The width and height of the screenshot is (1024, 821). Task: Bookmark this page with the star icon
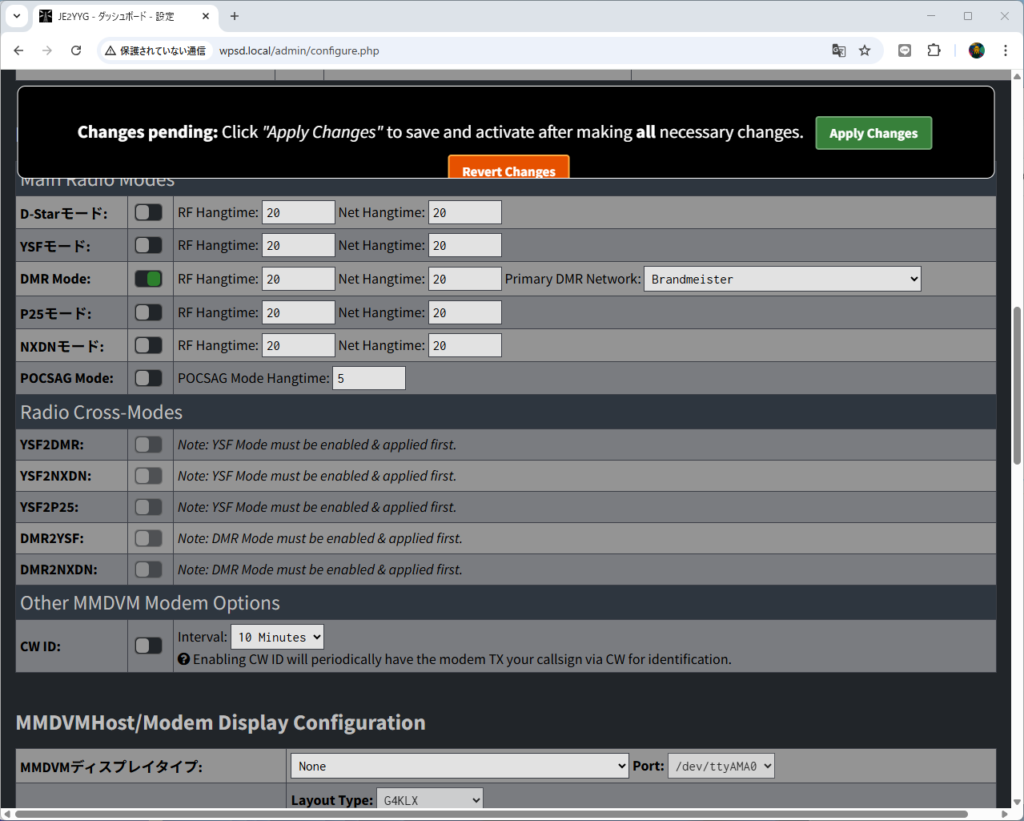[x=865, y=51]
